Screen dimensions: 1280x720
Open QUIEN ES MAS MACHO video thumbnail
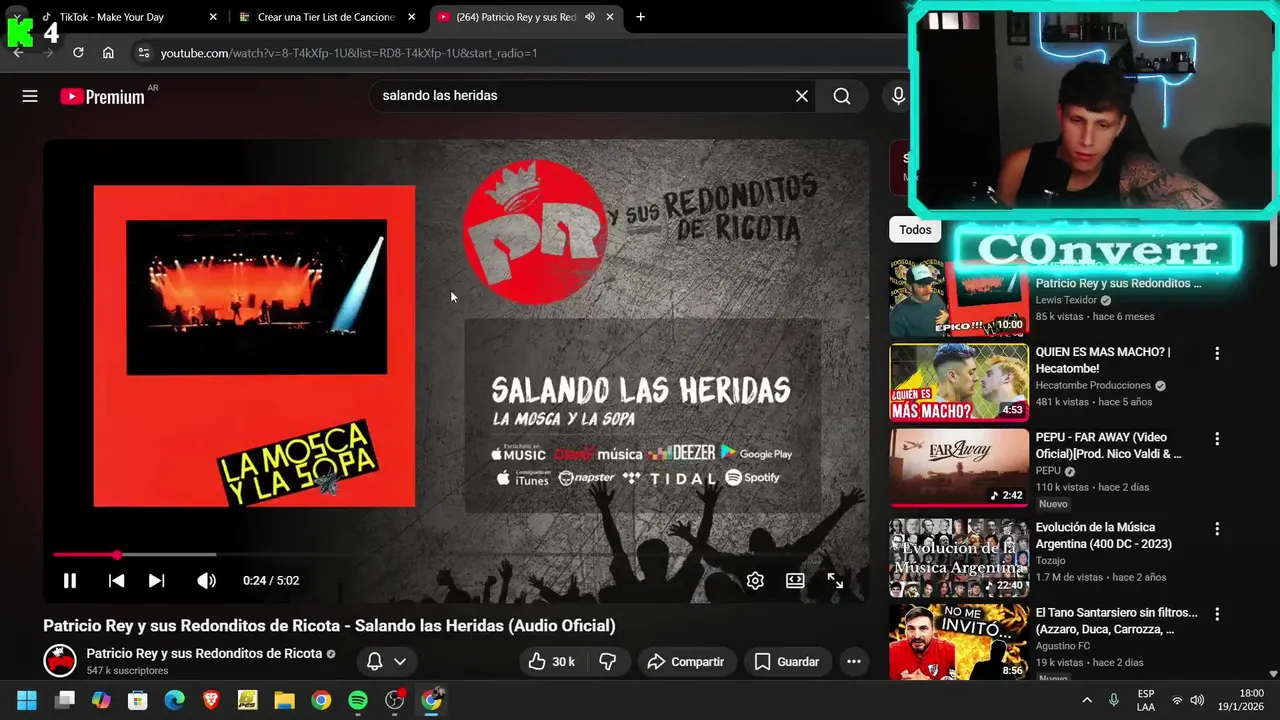point(959,383)
